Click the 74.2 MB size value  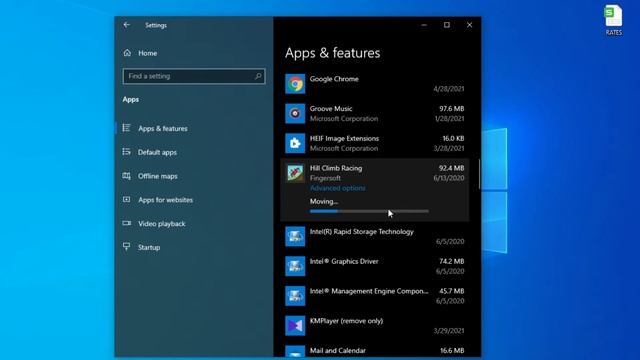click(x=452, y=262)
